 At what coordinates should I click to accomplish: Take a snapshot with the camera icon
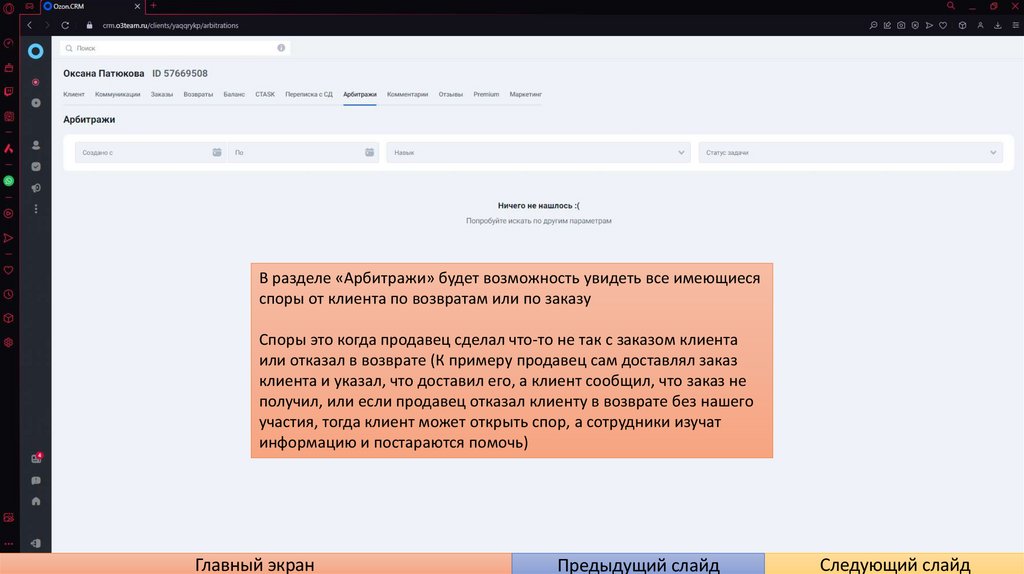(901, 25)
